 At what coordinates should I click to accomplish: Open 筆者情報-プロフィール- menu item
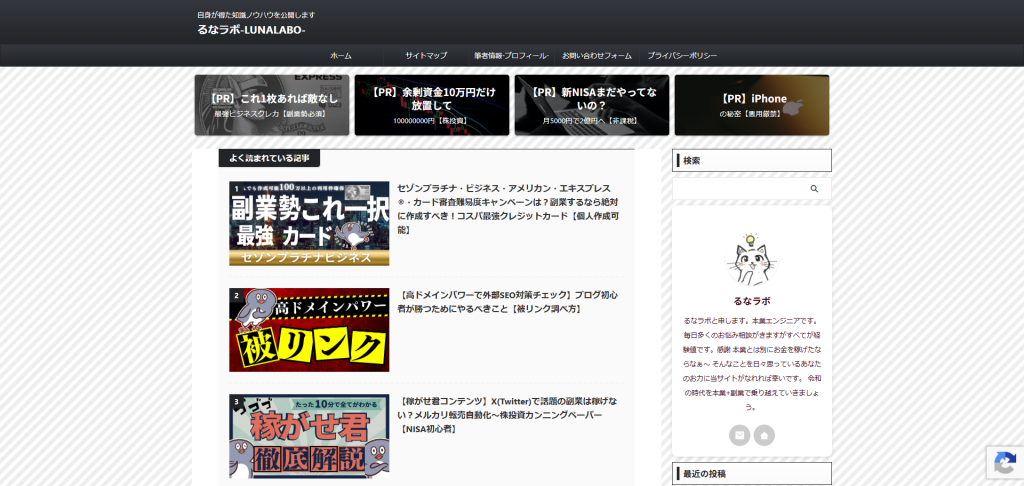[511, 56]
